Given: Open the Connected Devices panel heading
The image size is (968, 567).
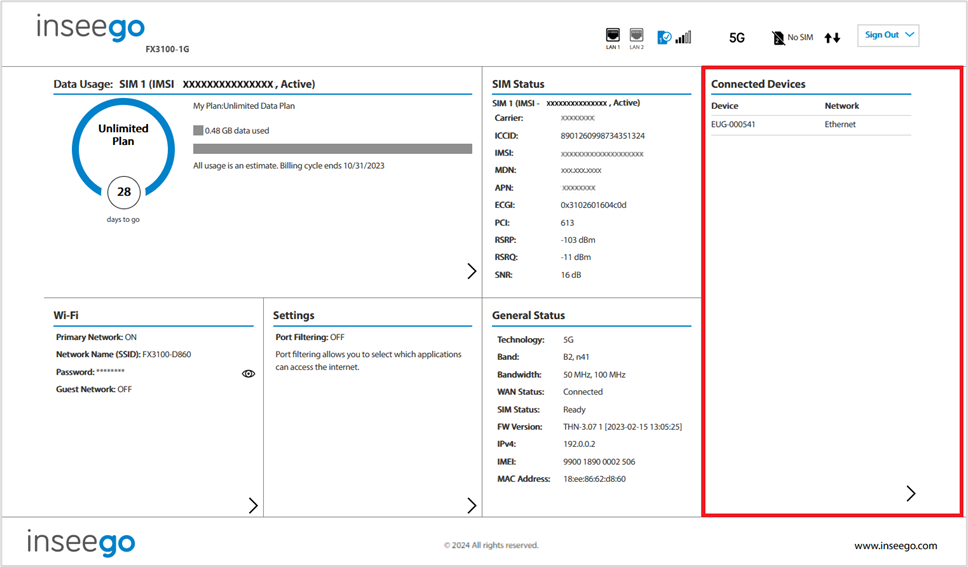Looking at the screenshot, I should (758, 84).
